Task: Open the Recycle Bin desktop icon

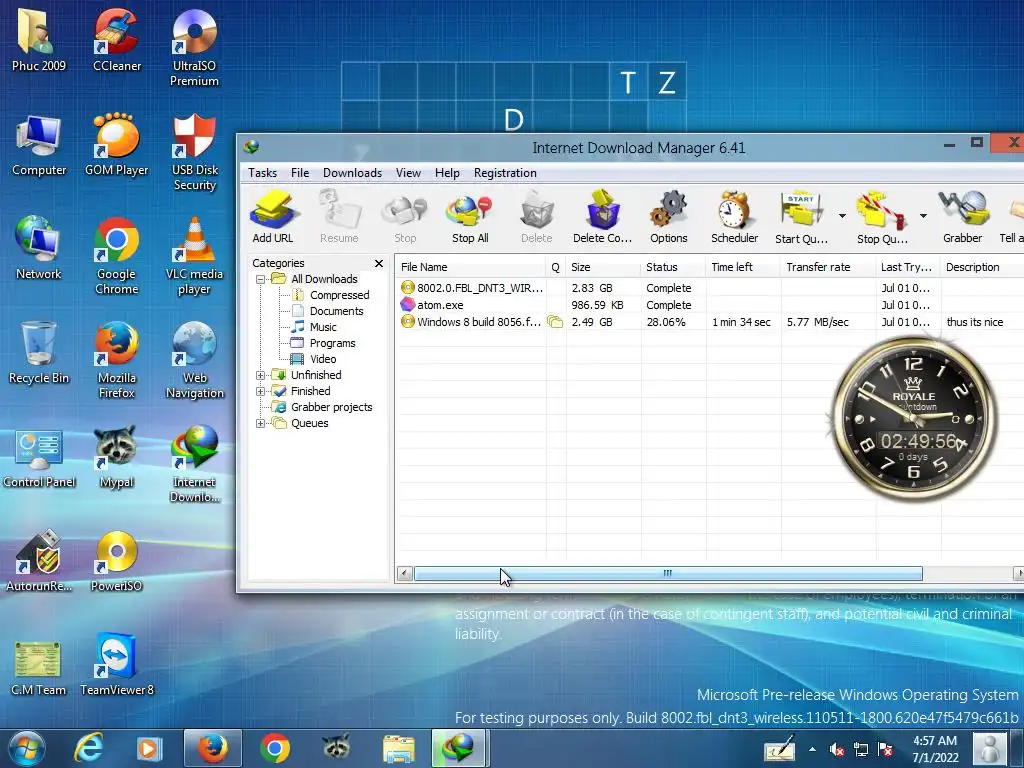Action: click(39, 352)
